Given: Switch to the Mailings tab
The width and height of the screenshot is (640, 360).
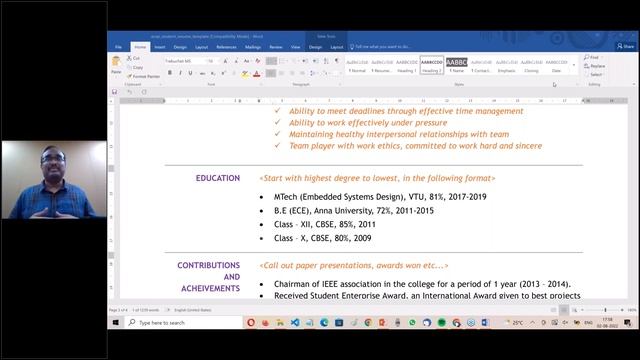Looking at the screenshot, I should click(x=253, y=47).
